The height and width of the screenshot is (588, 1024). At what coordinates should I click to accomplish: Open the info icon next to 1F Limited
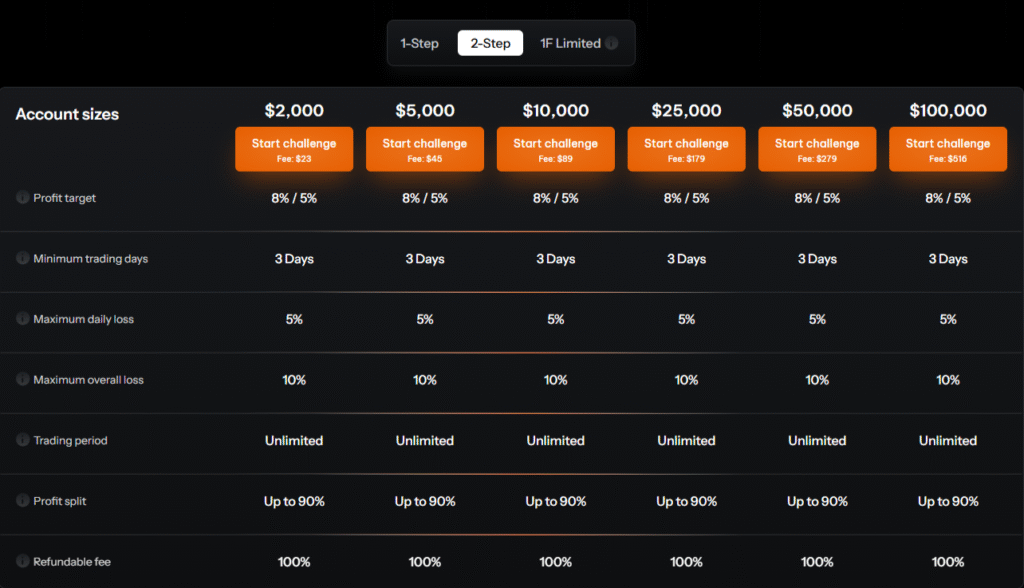pos(613,43)
